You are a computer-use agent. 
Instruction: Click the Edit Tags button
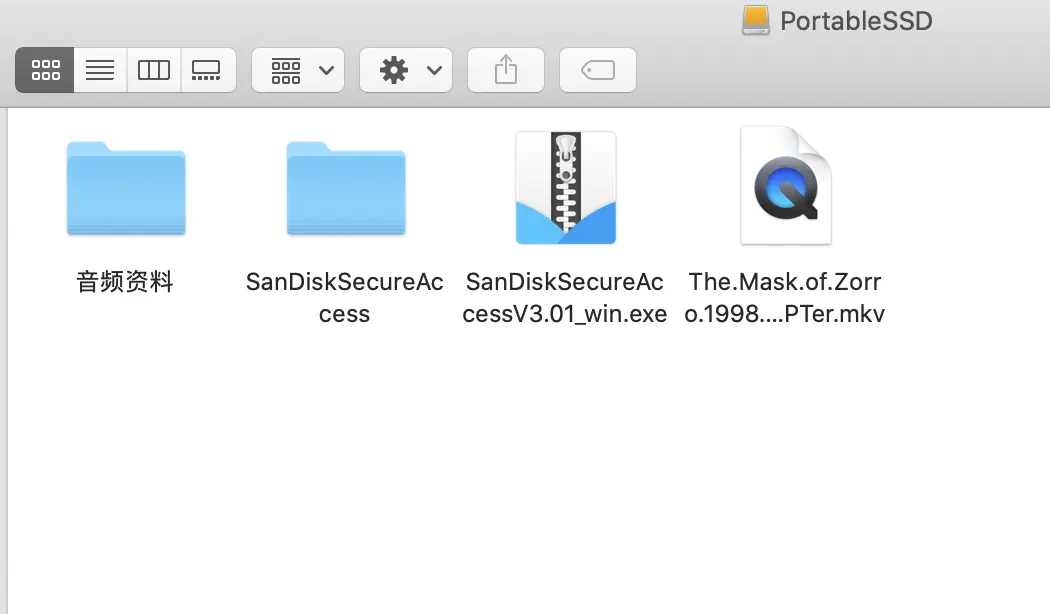pos(598,70)
